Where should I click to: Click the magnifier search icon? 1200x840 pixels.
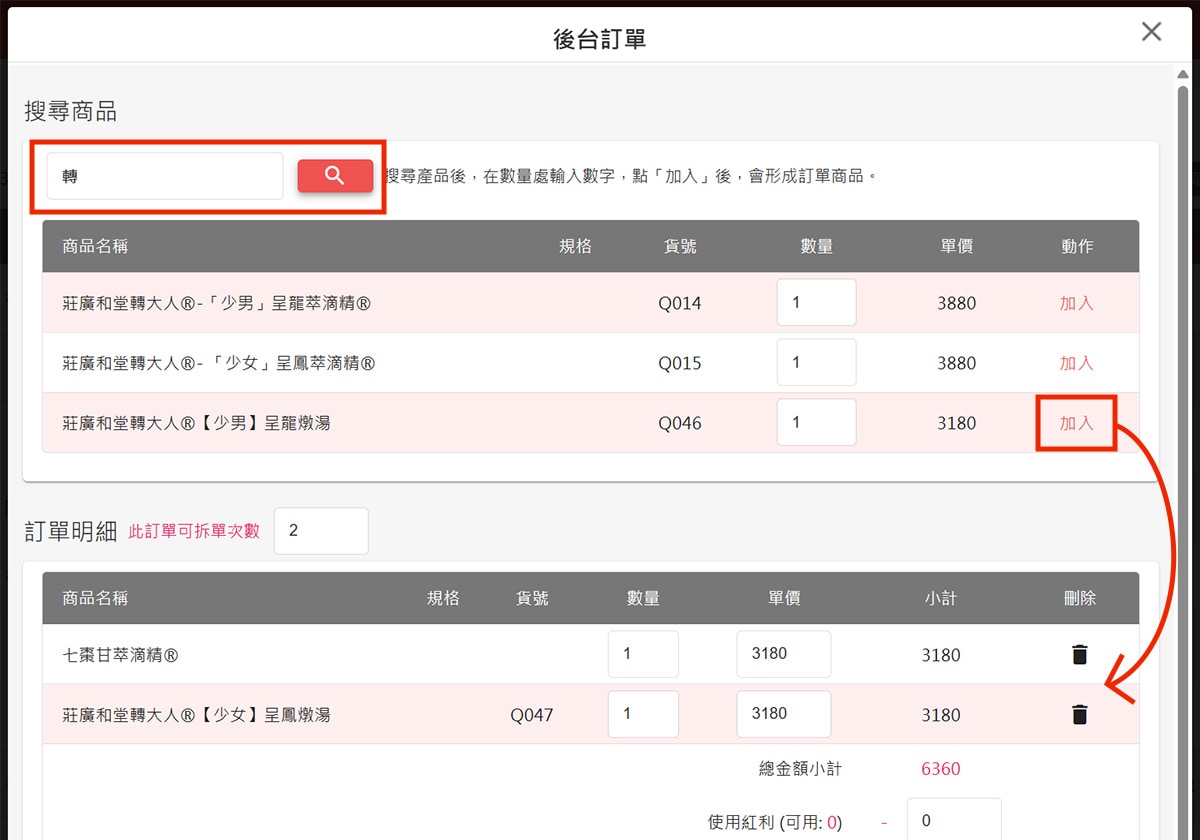tap(335, 175)
